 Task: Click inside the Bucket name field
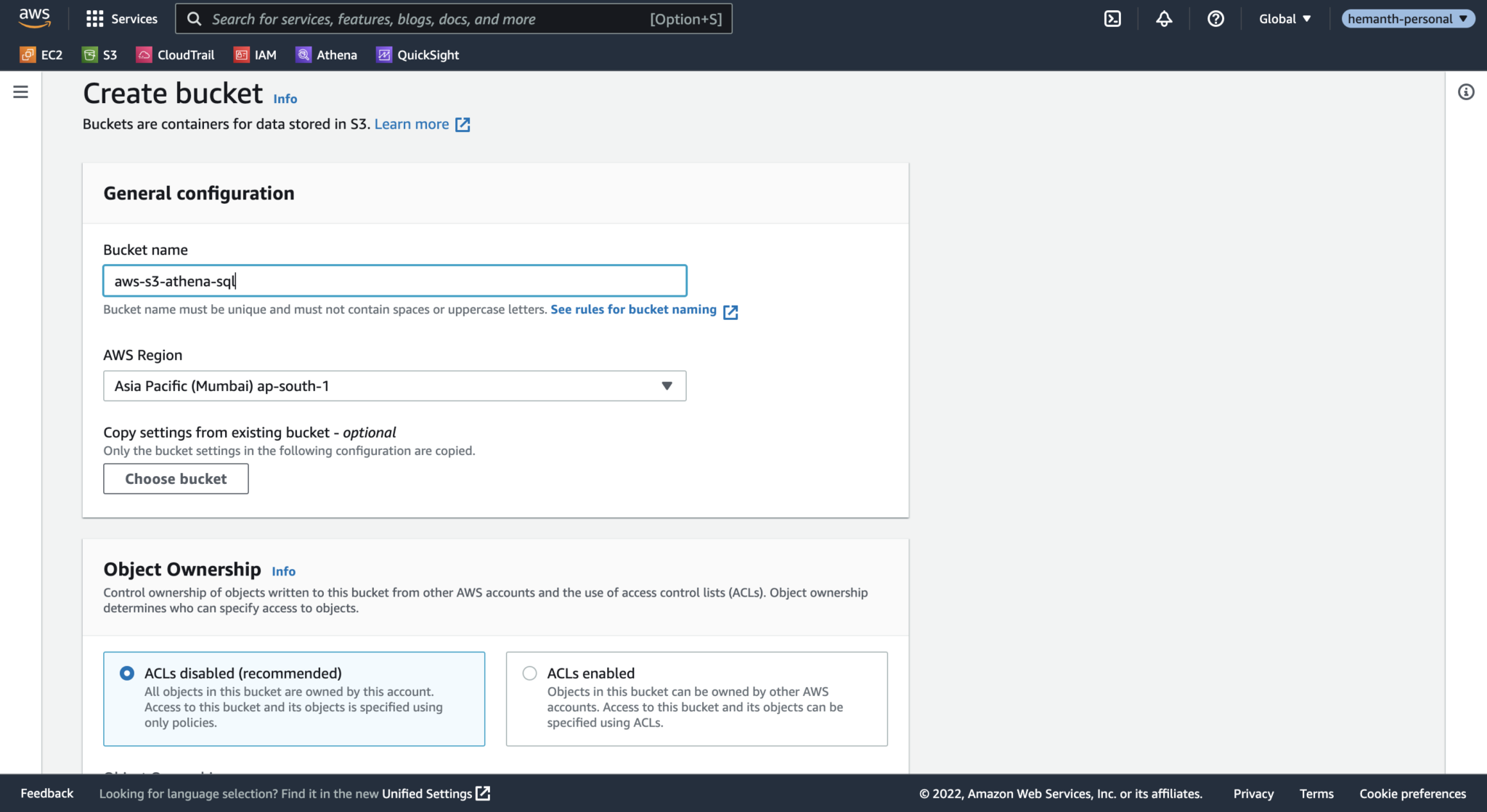click(x=394, y=280)
